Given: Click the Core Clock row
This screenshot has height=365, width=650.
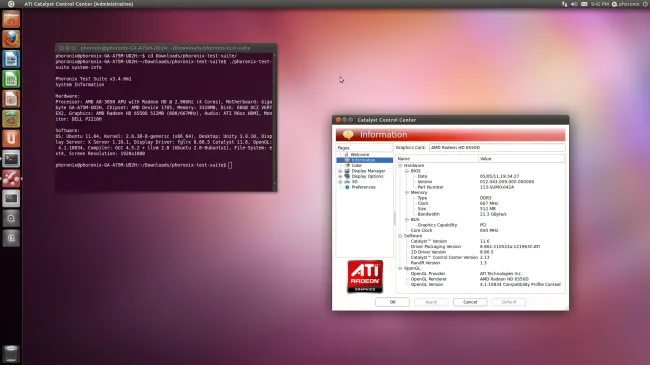Looking at the screenshot, I should point(480,230).
